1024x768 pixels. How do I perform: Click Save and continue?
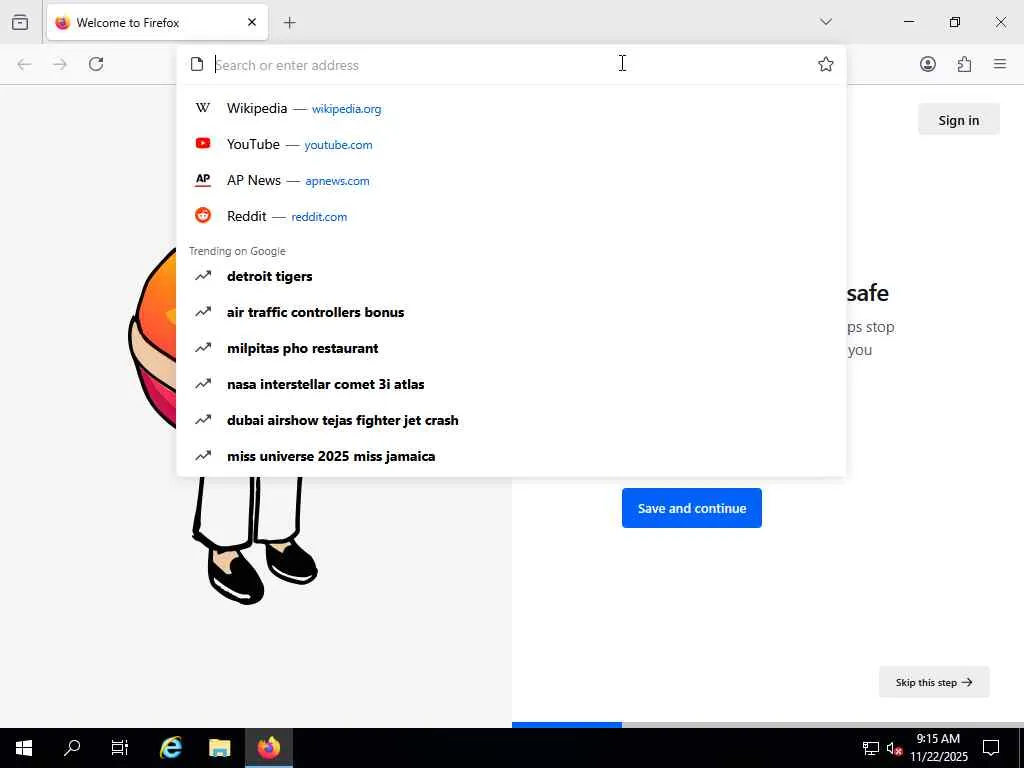(692, 508)
